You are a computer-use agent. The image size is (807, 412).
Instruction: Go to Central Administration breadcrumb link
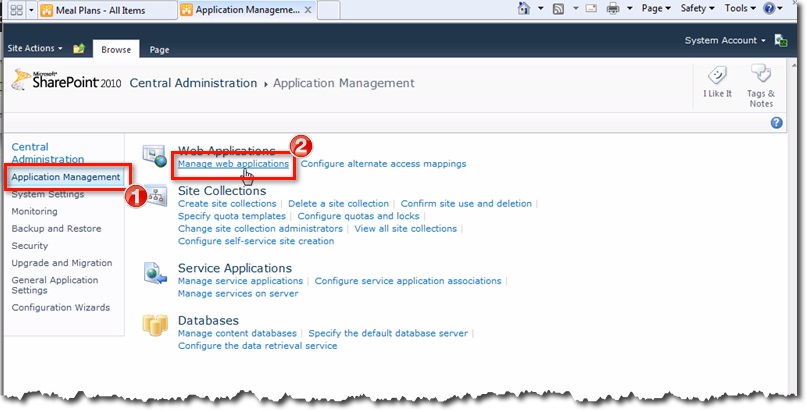pos(193,83)
